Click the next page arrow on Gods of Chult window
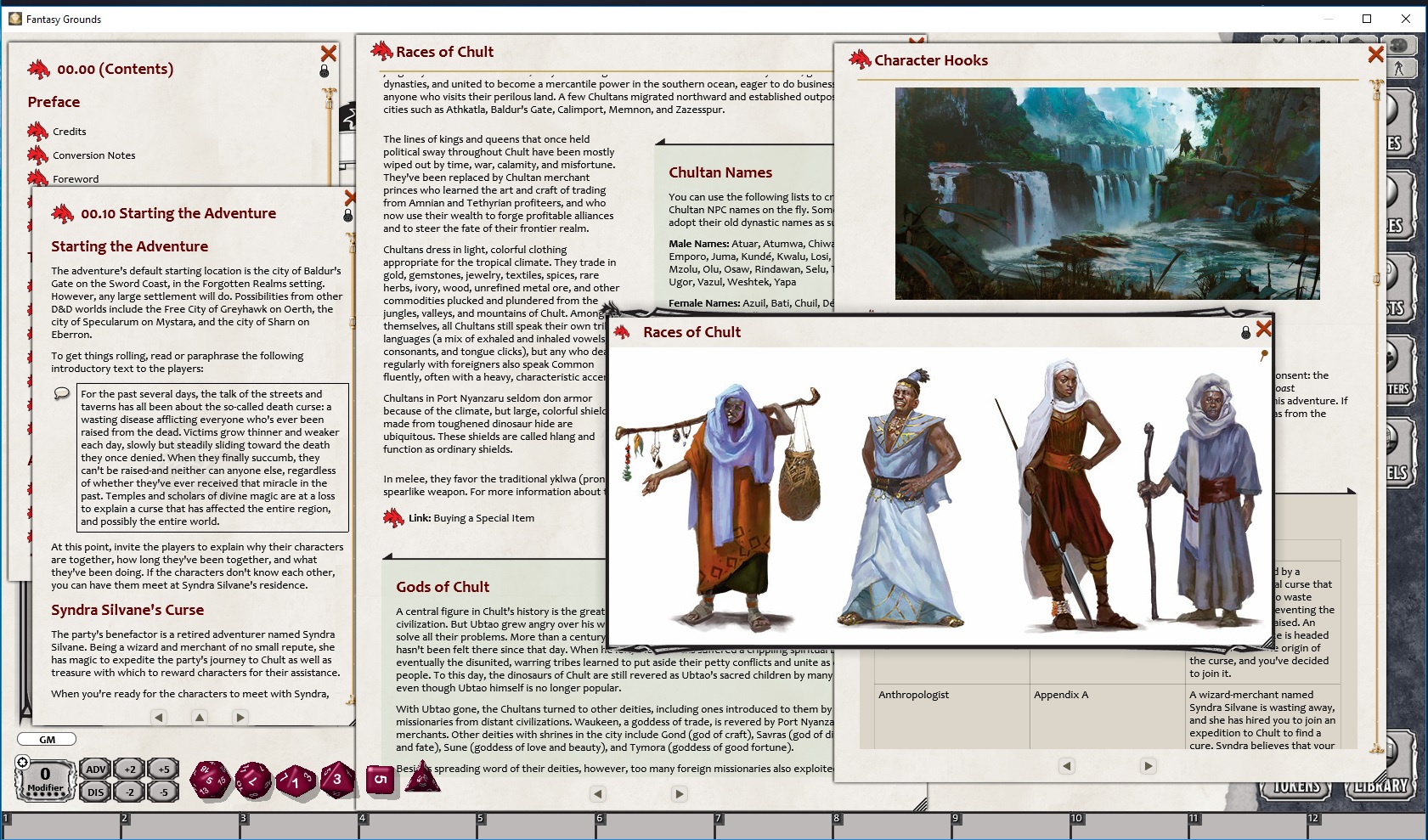This screenshot has width=1428, height=840. coord(680,794)
